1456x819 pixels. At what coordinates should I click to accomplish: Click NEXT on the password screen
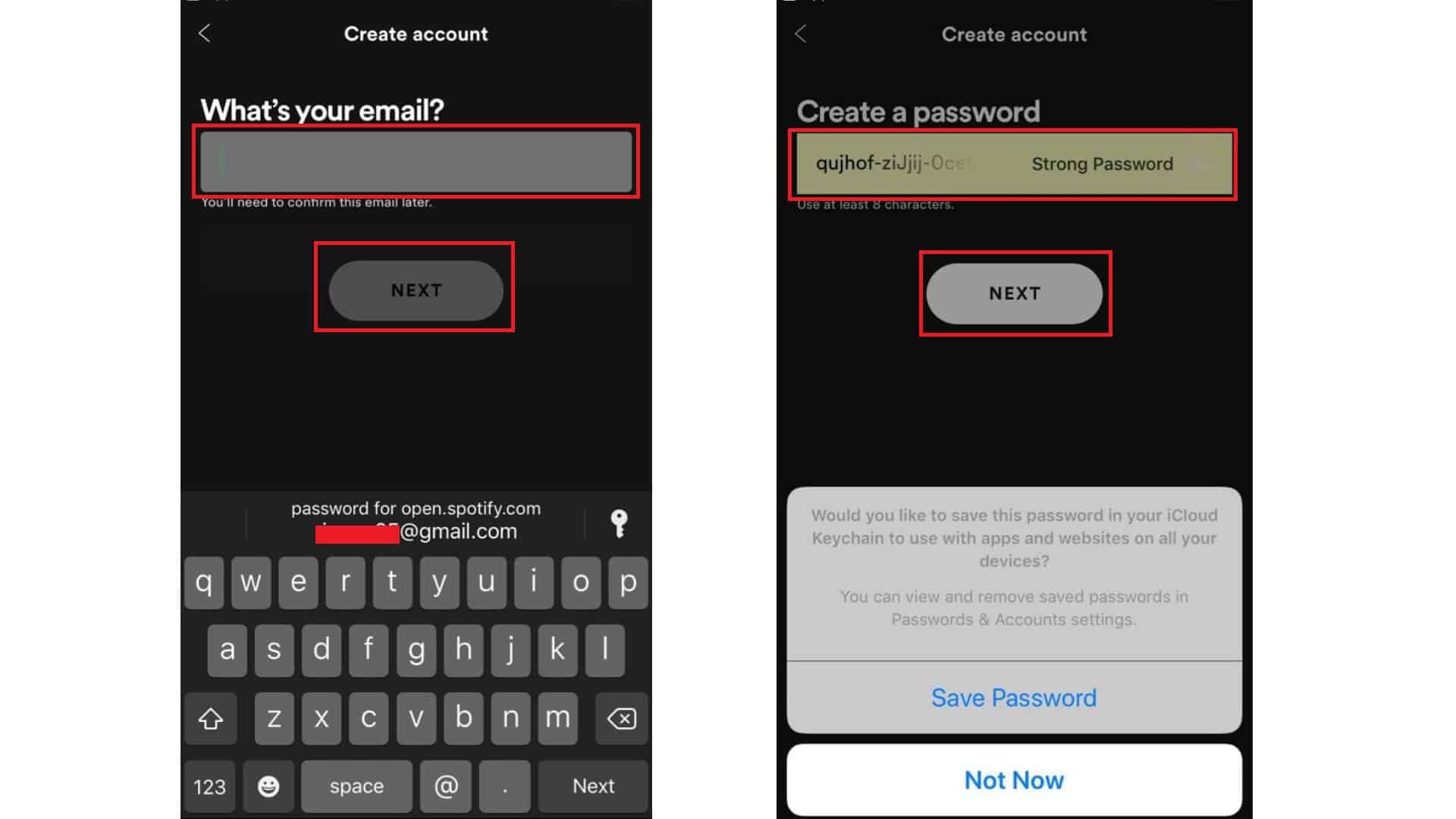(x=1013, y=293)
